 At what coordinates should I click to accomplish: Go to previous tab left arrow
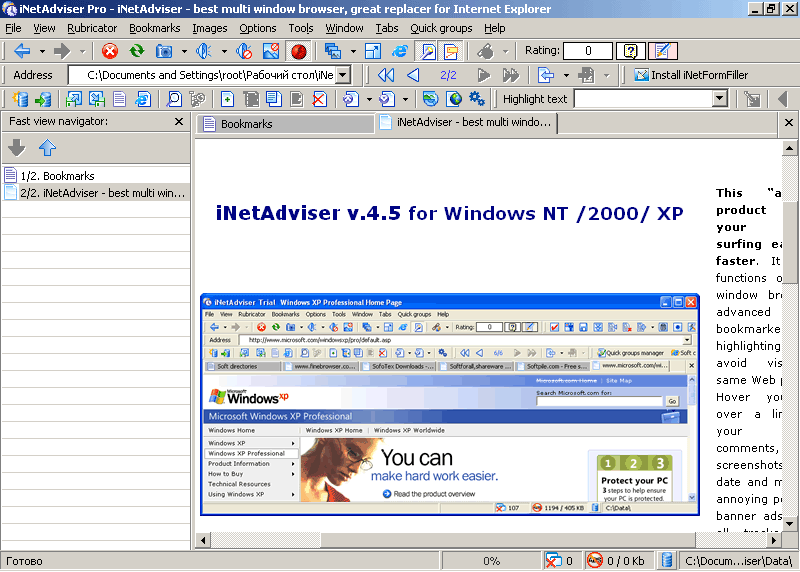413,76
